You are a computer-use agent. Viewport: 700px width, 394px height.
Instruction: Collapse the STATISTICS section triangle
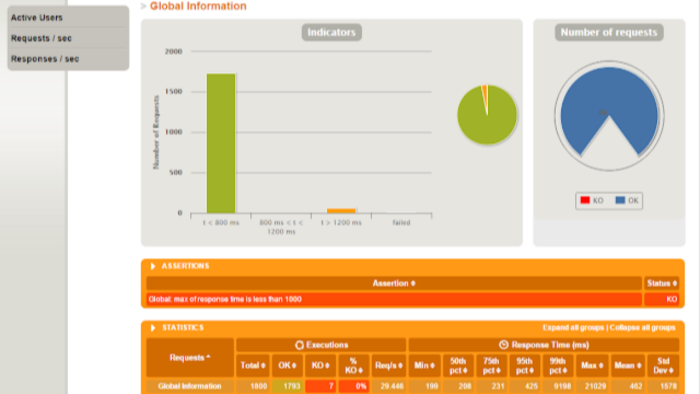click(153, 328)
